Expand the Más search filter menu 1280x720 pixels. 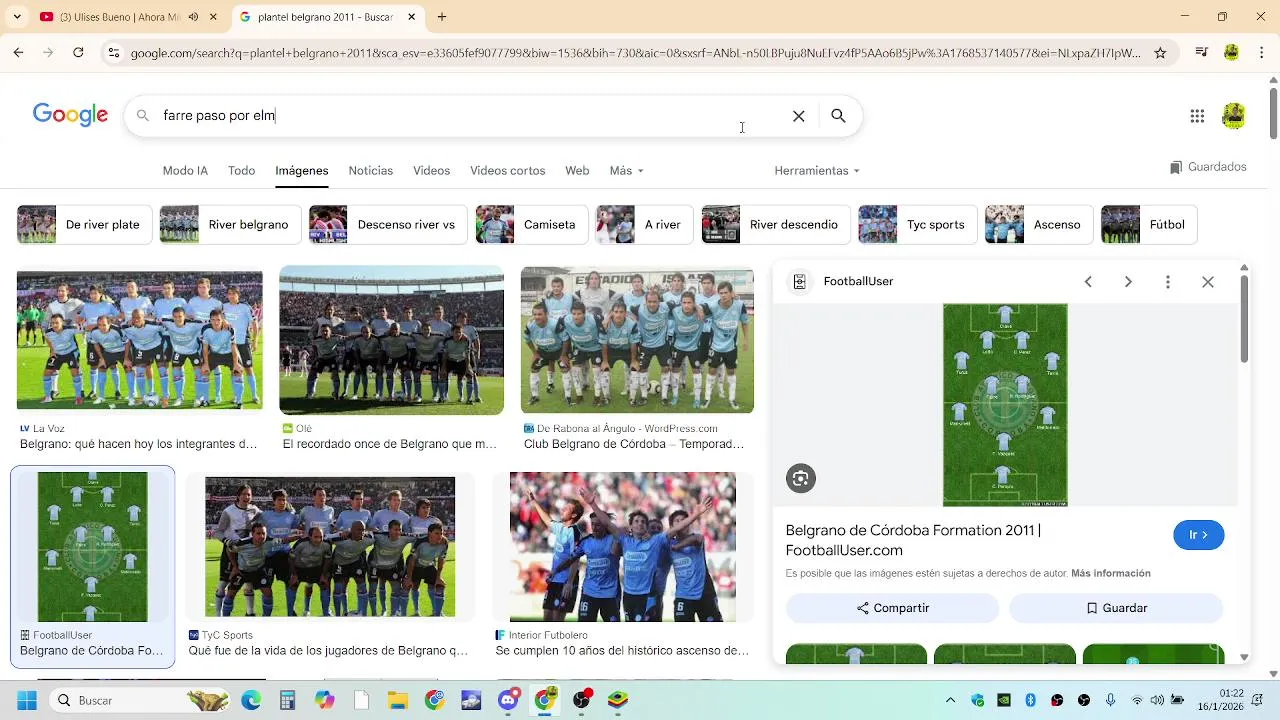coord(626,171)
